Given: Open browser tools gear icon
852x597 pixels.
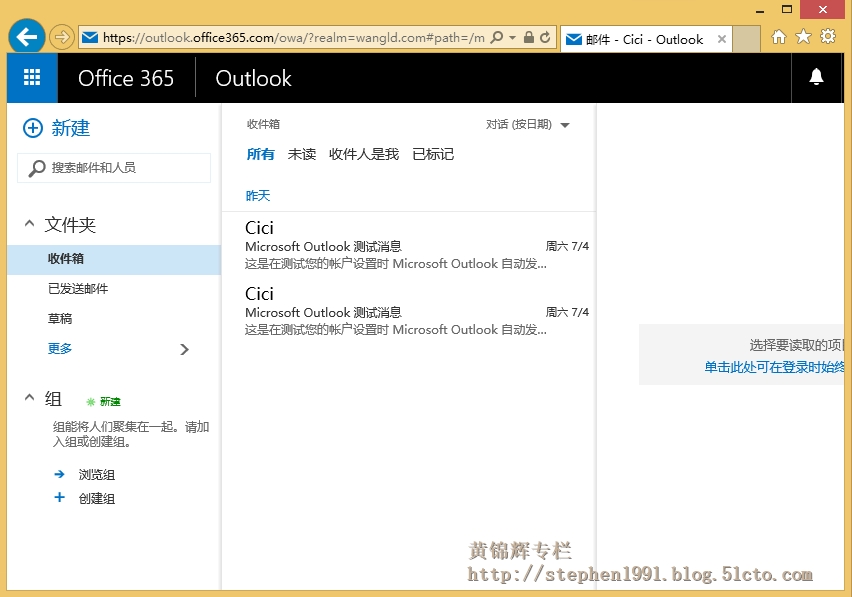Looking at the screenshot, I should click(x=828, y=37).
